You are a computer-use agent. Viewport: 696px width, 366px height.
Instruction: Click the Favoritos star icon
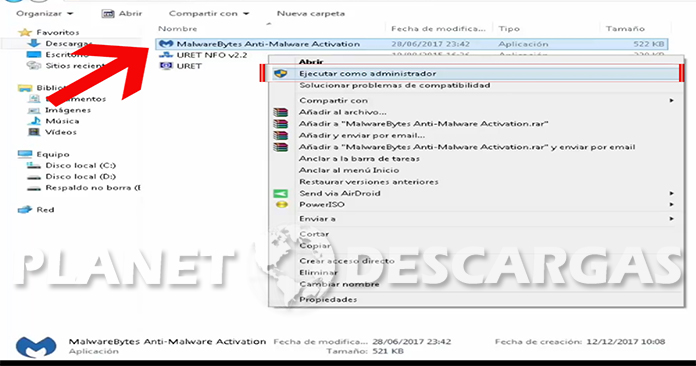[25, 32]
